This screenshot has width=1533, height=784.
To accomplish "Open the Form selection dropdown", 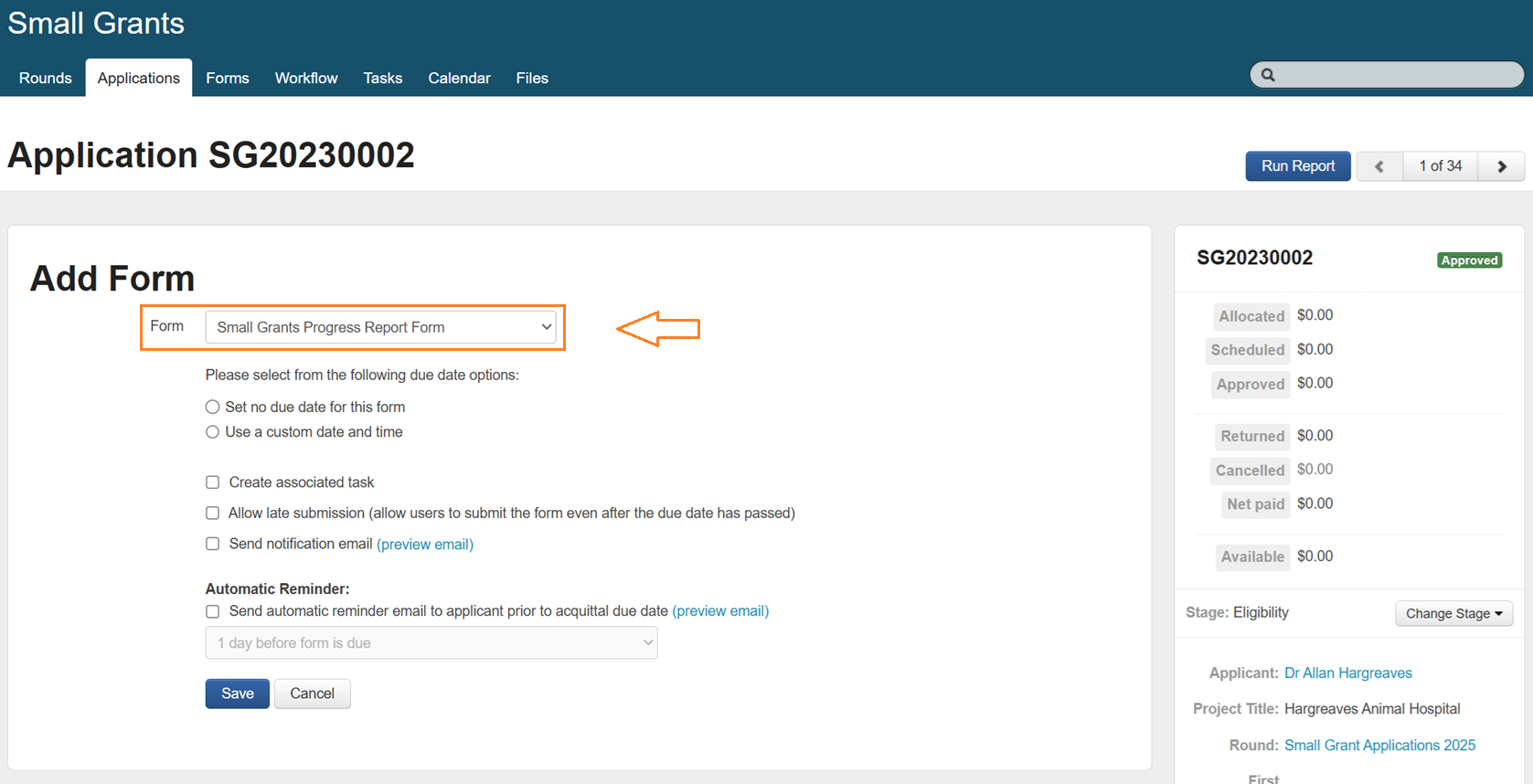I will (x=380, y=327).
